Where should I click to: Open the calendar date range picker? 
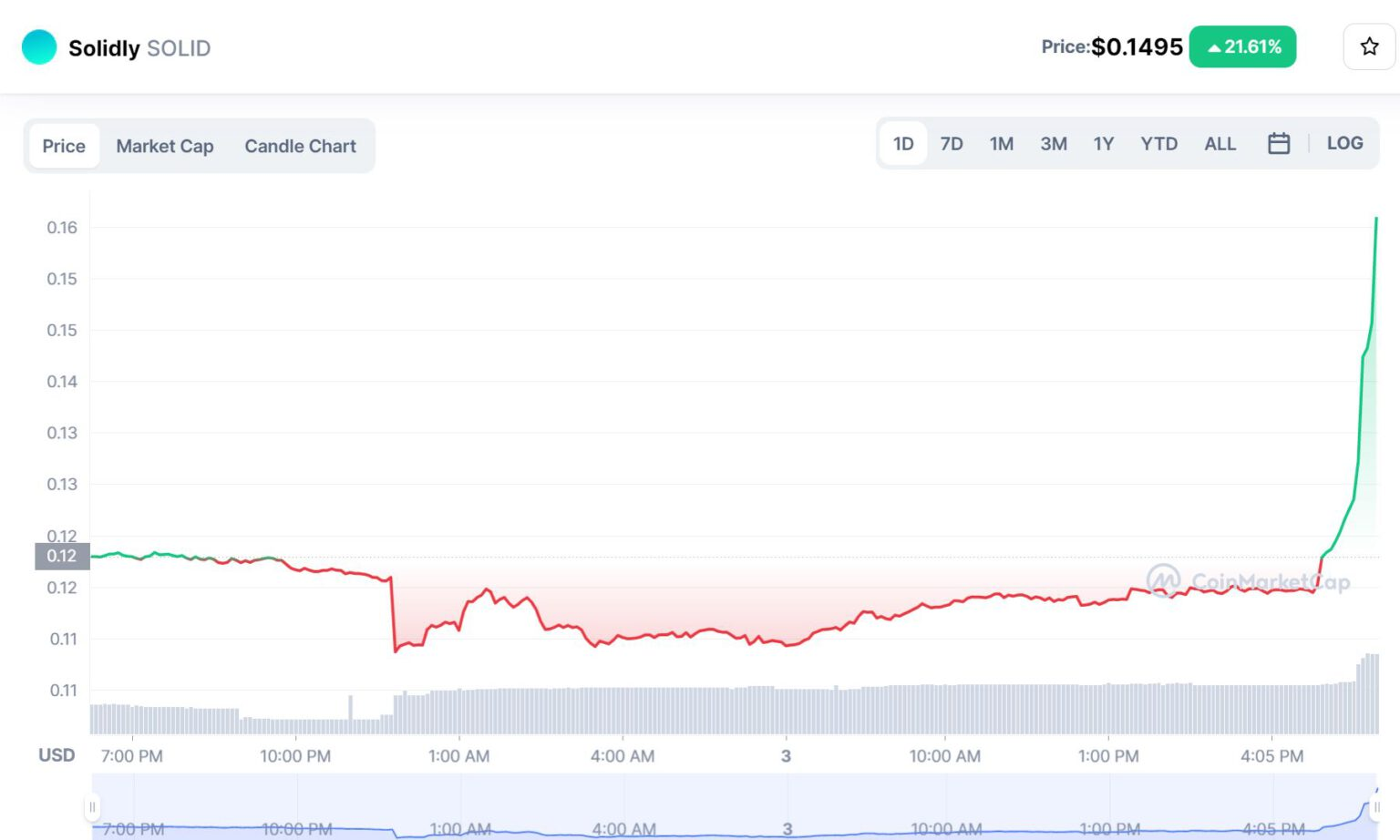[1278, 144]
